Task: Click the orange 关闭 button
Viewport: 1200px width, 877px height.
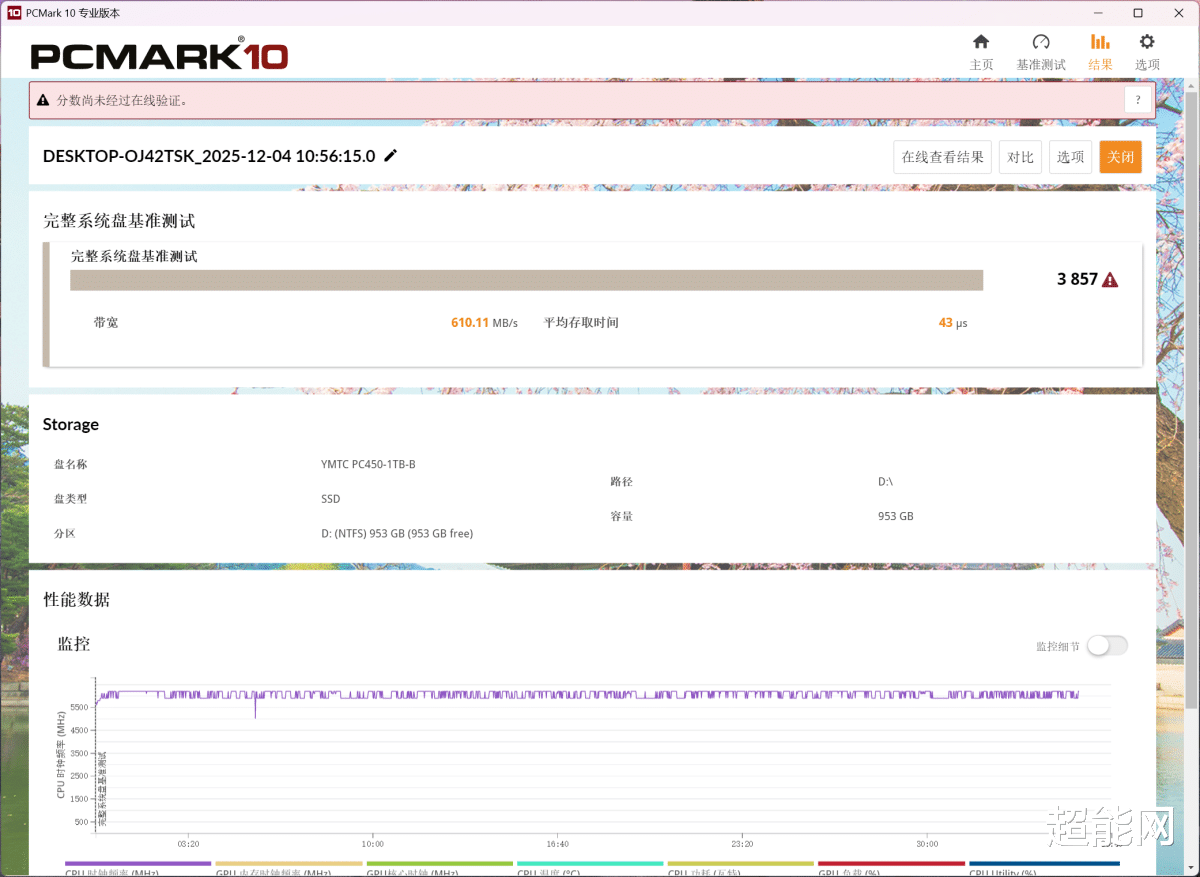Action: pos(1120,157)
